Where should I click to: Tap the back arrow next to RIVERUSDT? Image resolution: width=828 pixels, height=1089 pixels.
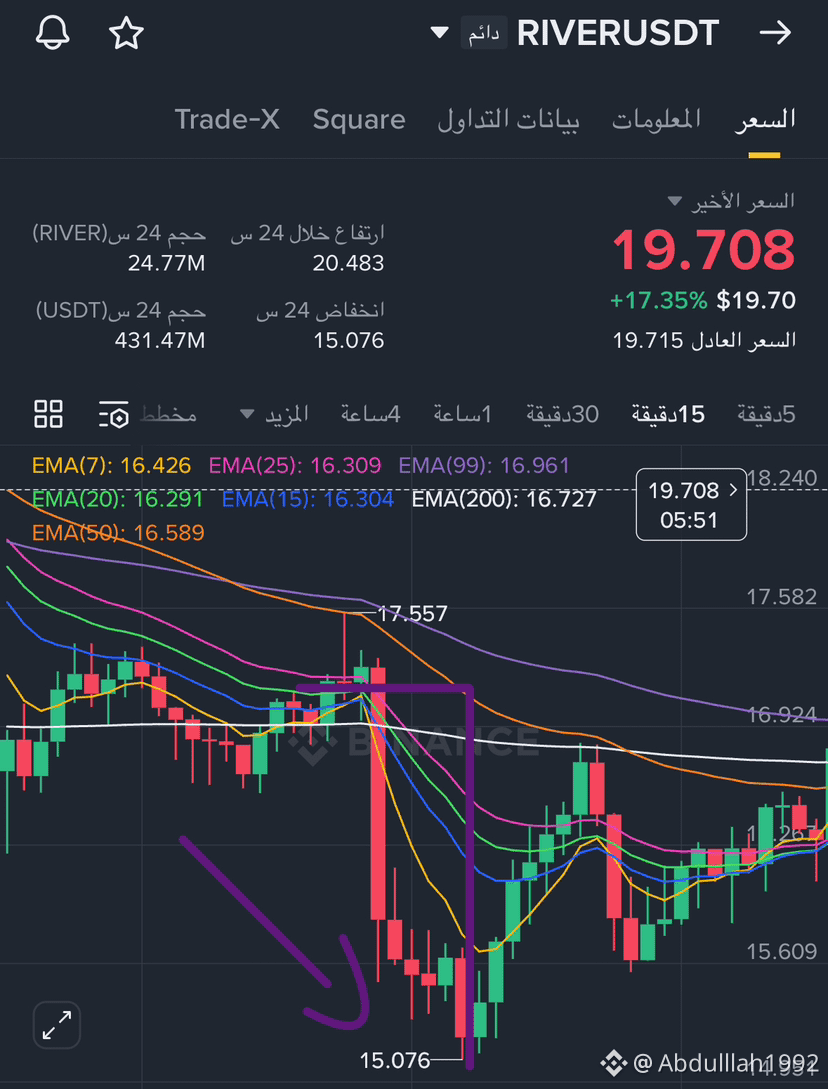pyautogui.click(x=775, y=33)
